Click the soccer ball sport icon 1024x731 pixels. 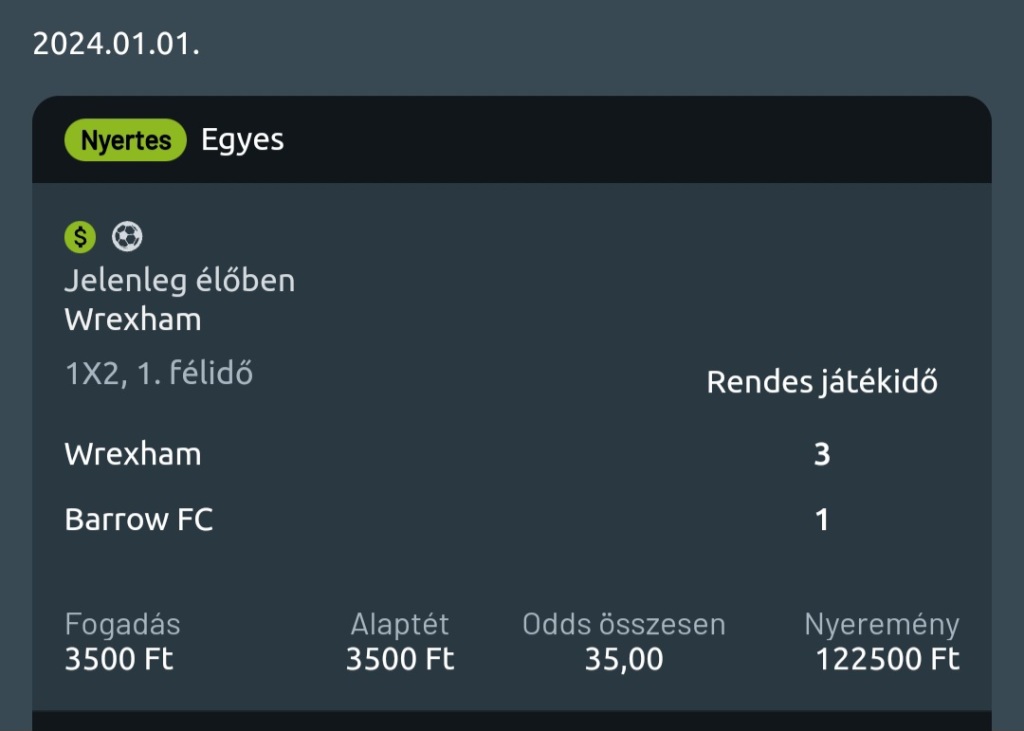127,237
